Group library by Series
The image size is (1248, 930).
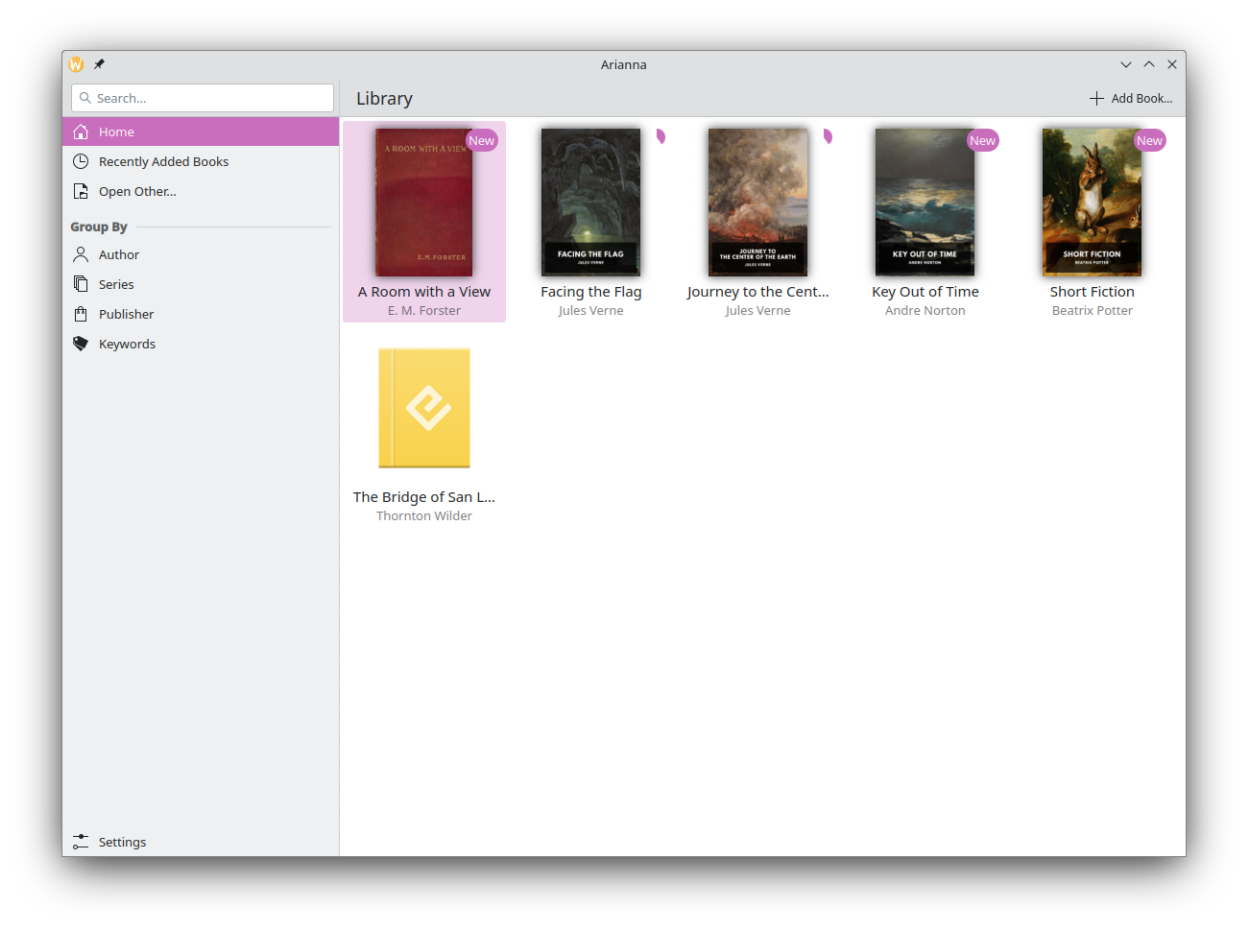pos(116,285)
